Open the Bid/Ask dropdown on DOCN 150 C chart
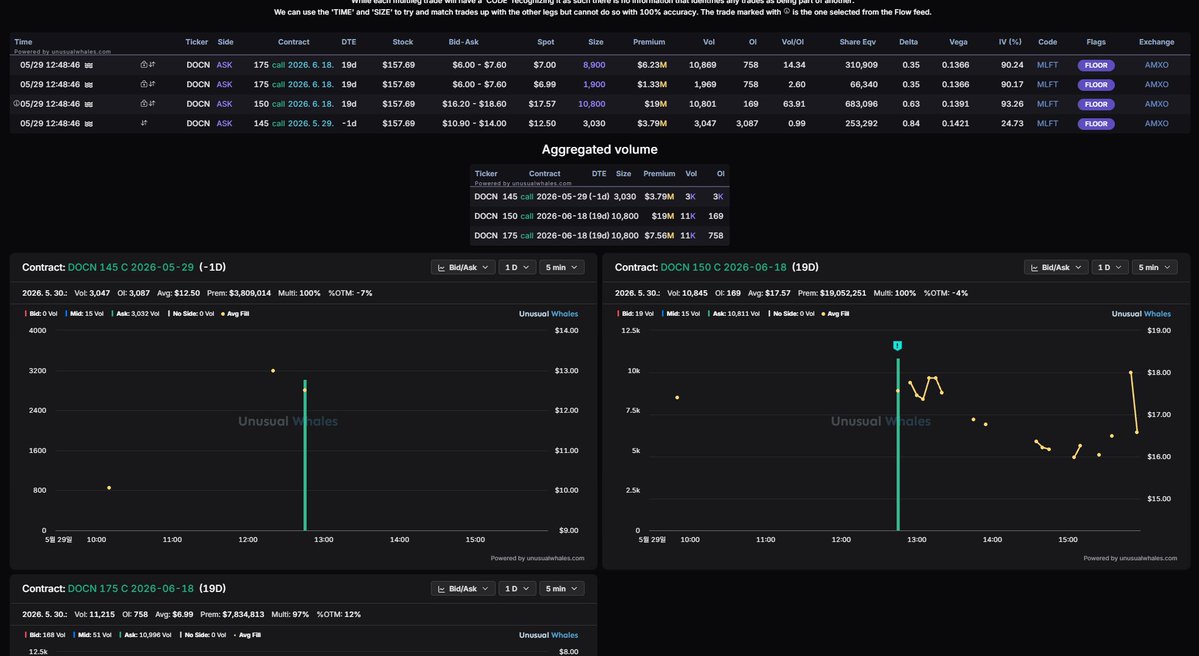1199x656 pixels. (1056, 268)
